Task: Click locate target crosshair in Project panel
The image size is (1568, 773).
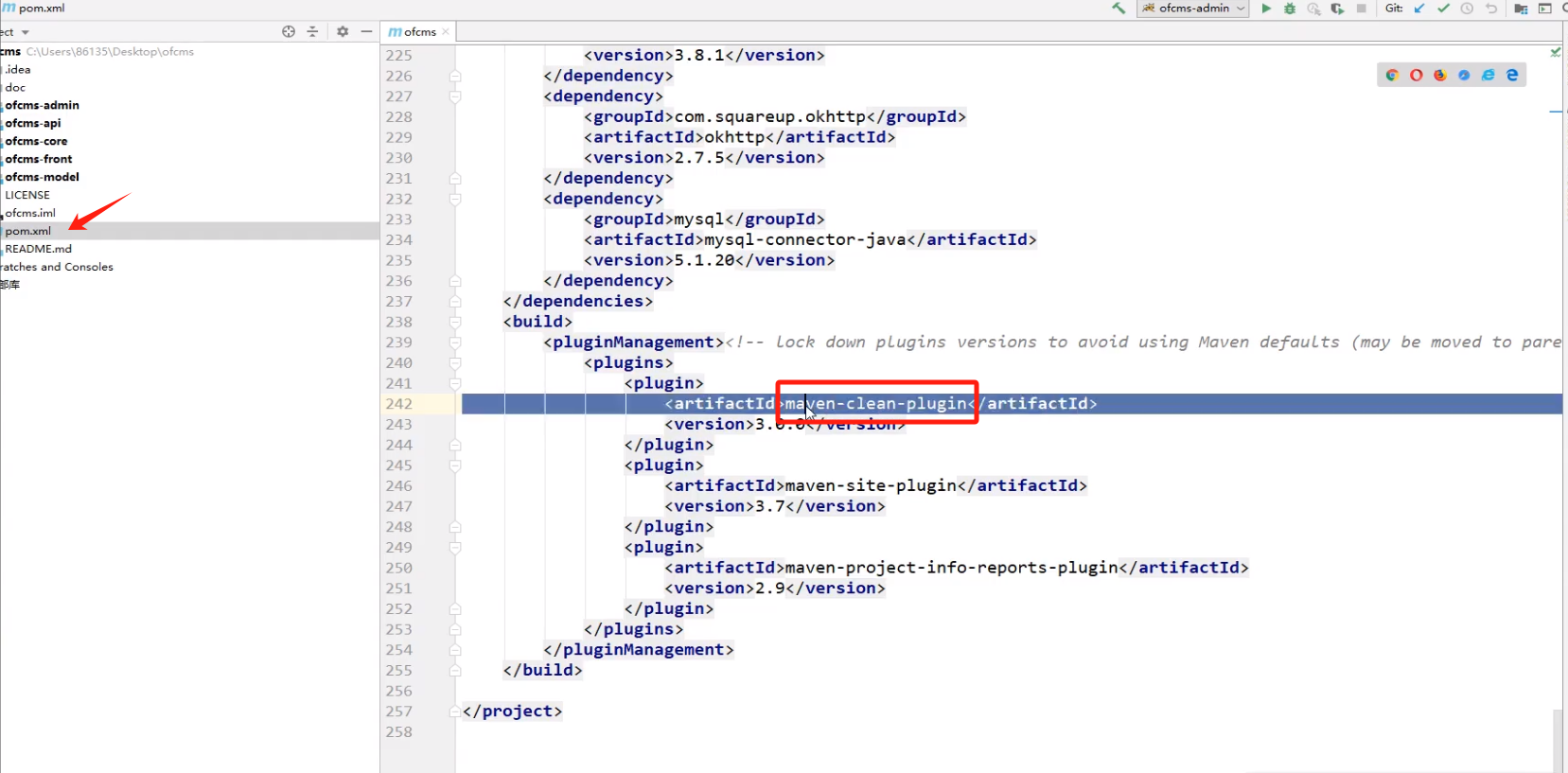Action: pos(289,31)
